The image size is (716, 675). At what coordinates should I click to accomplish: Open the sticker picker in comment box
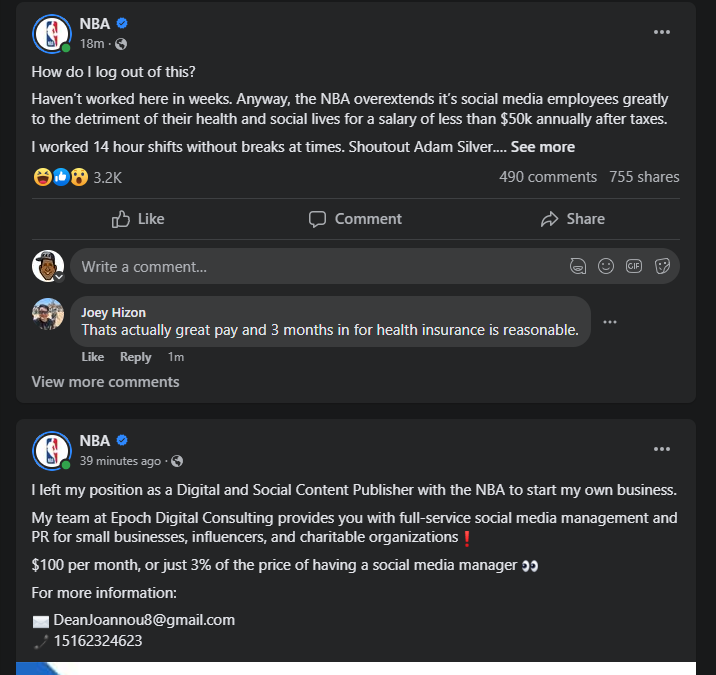[661, 266]
